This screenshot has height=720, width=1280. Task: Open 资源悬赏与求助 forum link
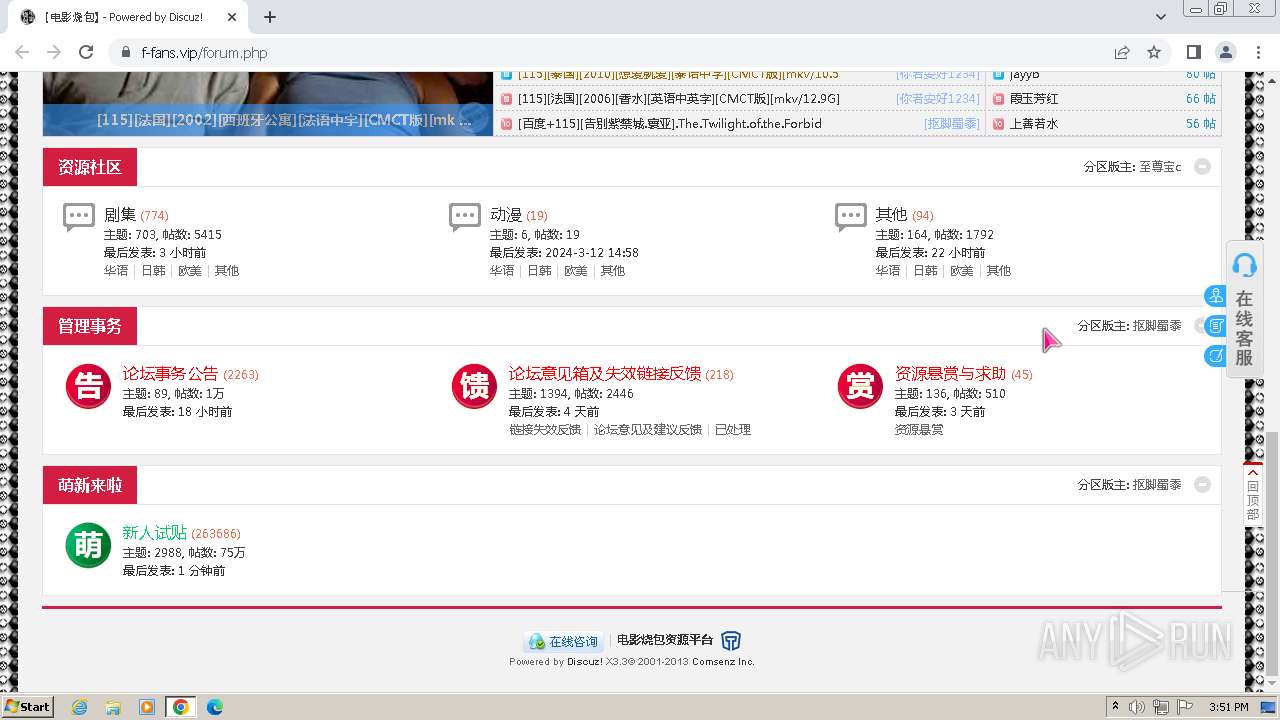coord(950,374)
